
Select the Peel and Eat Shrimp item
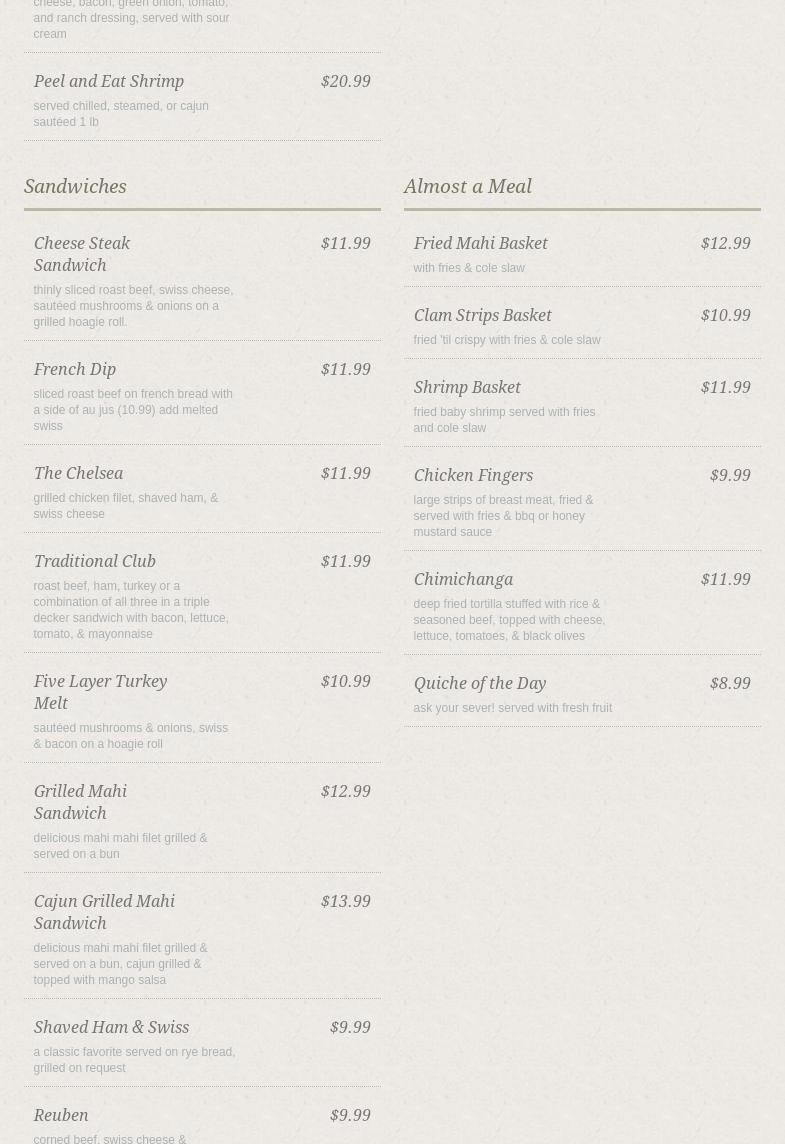point(108,82)
